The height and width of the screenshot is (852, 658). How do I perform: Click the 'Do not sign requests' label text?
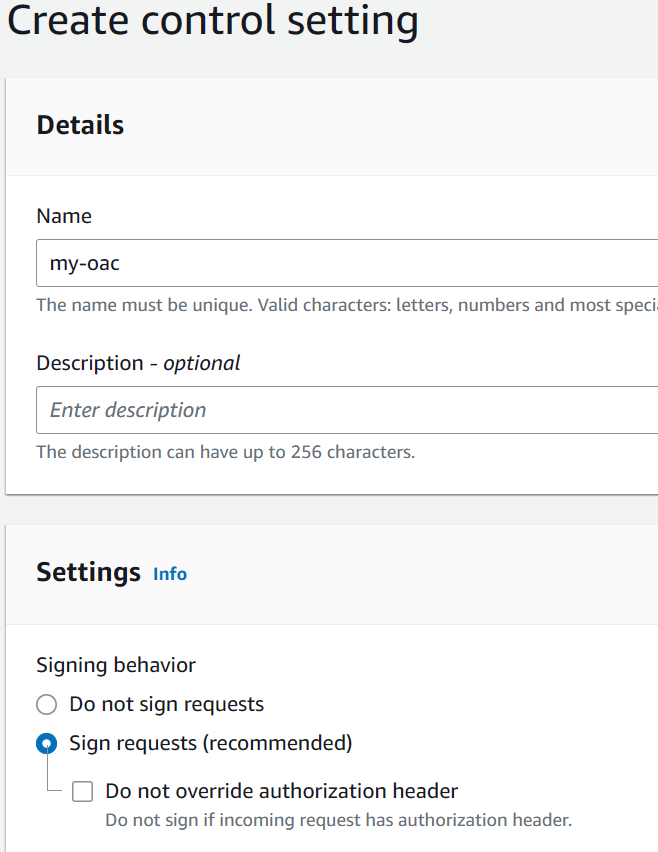click(x=166, y=704)
